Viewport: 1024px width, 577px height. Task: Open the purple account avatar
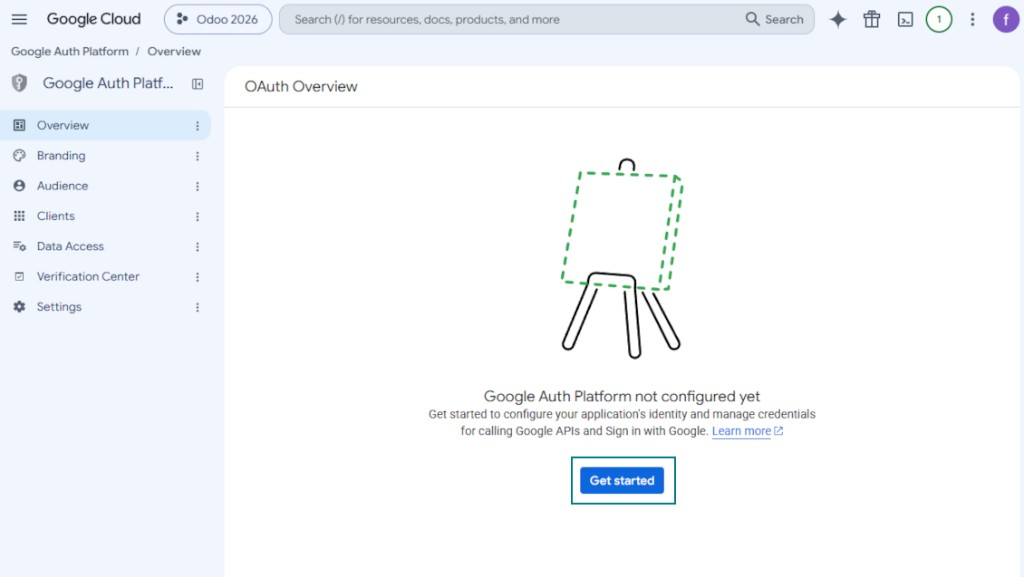[1006, 20]
